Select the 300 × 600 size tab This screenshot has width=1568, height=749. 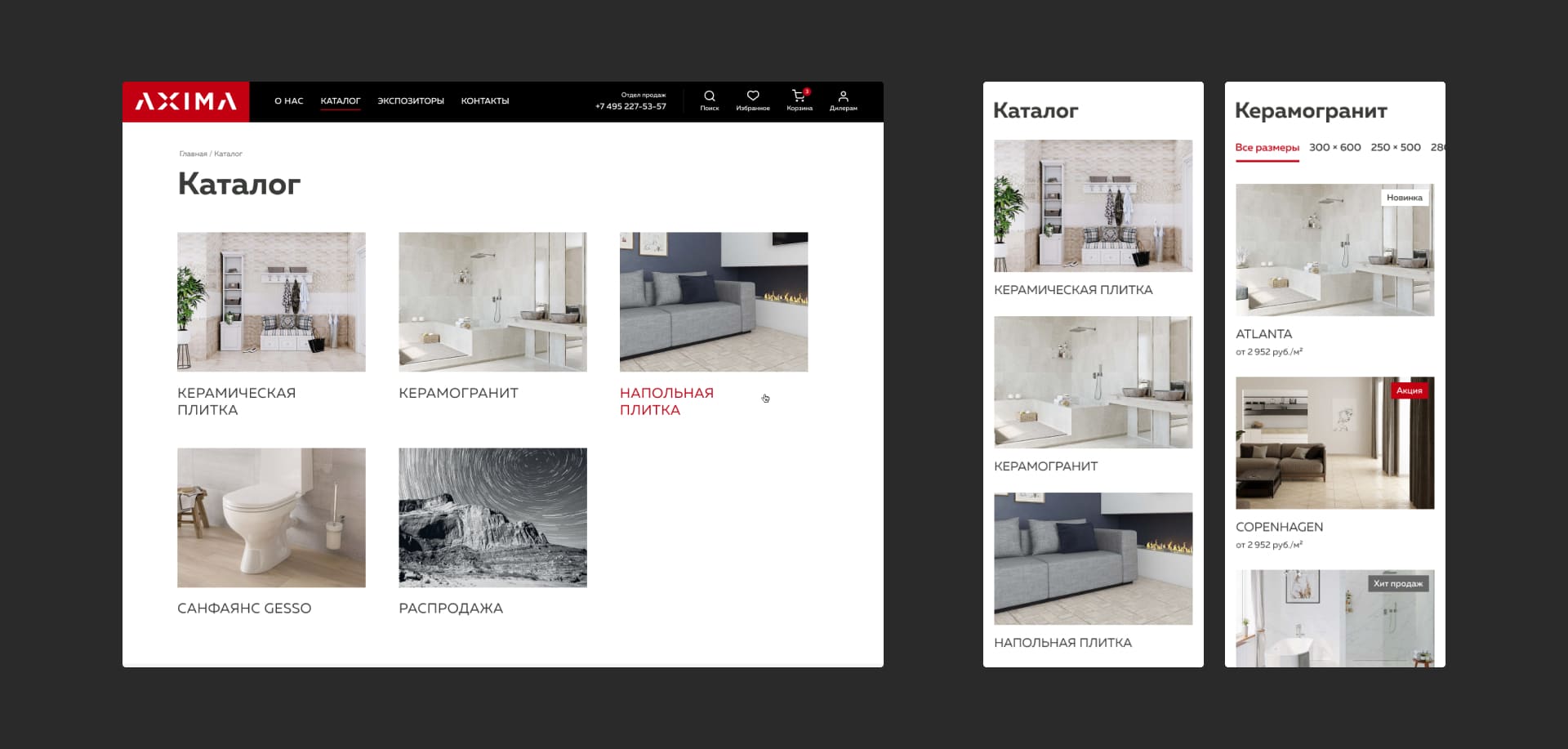click(1334, 148)
